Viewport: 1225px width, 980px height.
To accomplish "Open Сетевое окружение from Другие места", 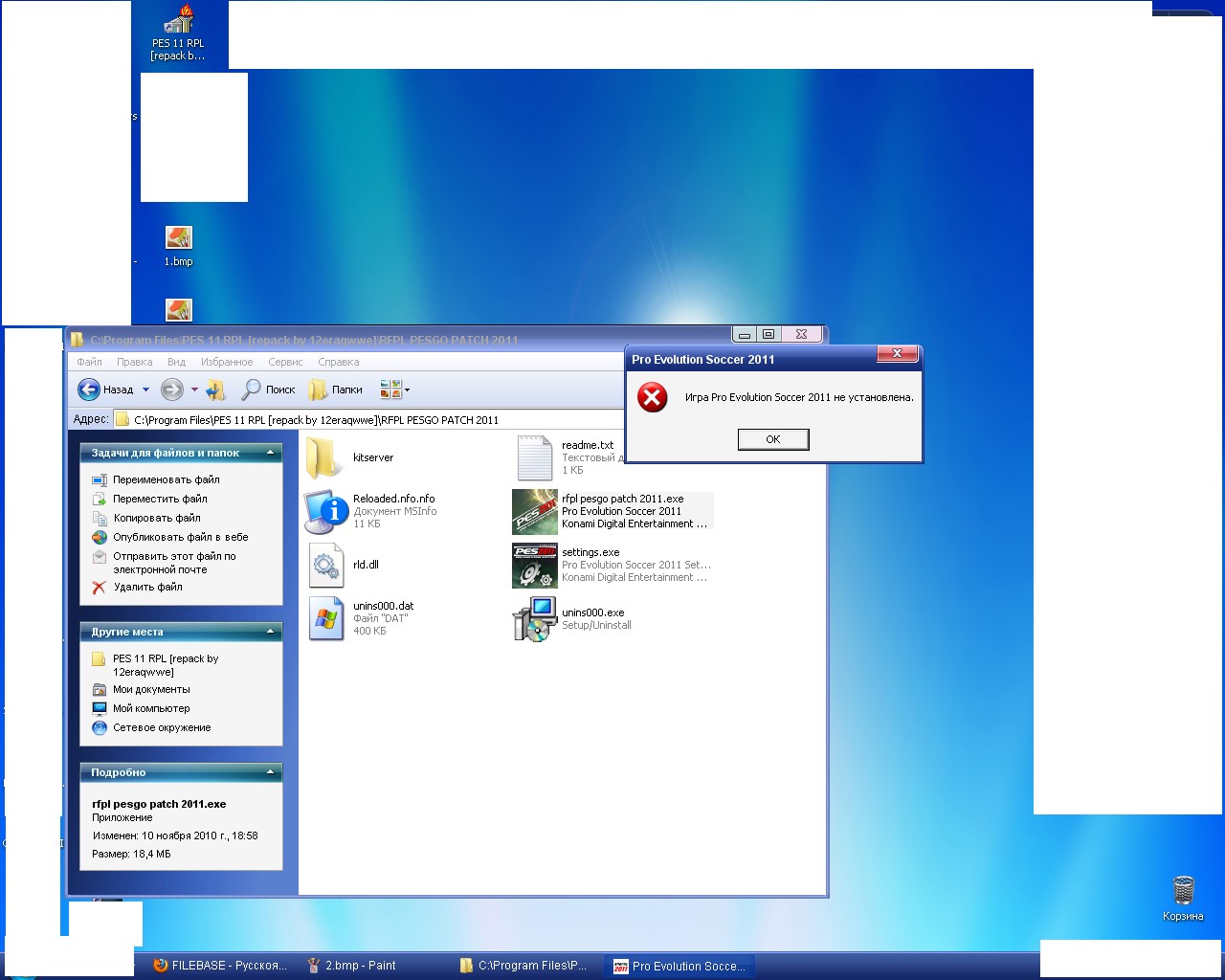I will point(162,727).
